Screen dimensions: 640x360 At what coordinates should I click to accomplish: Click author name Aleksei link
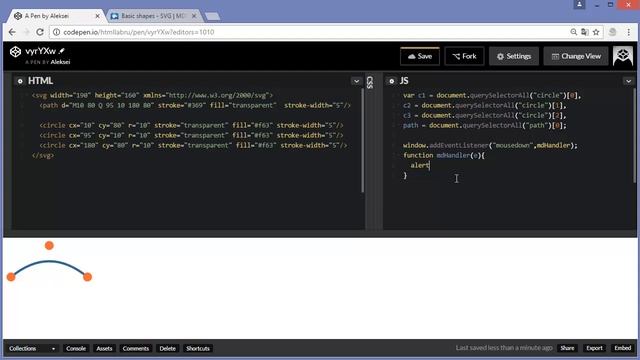(x=60, y=62)
